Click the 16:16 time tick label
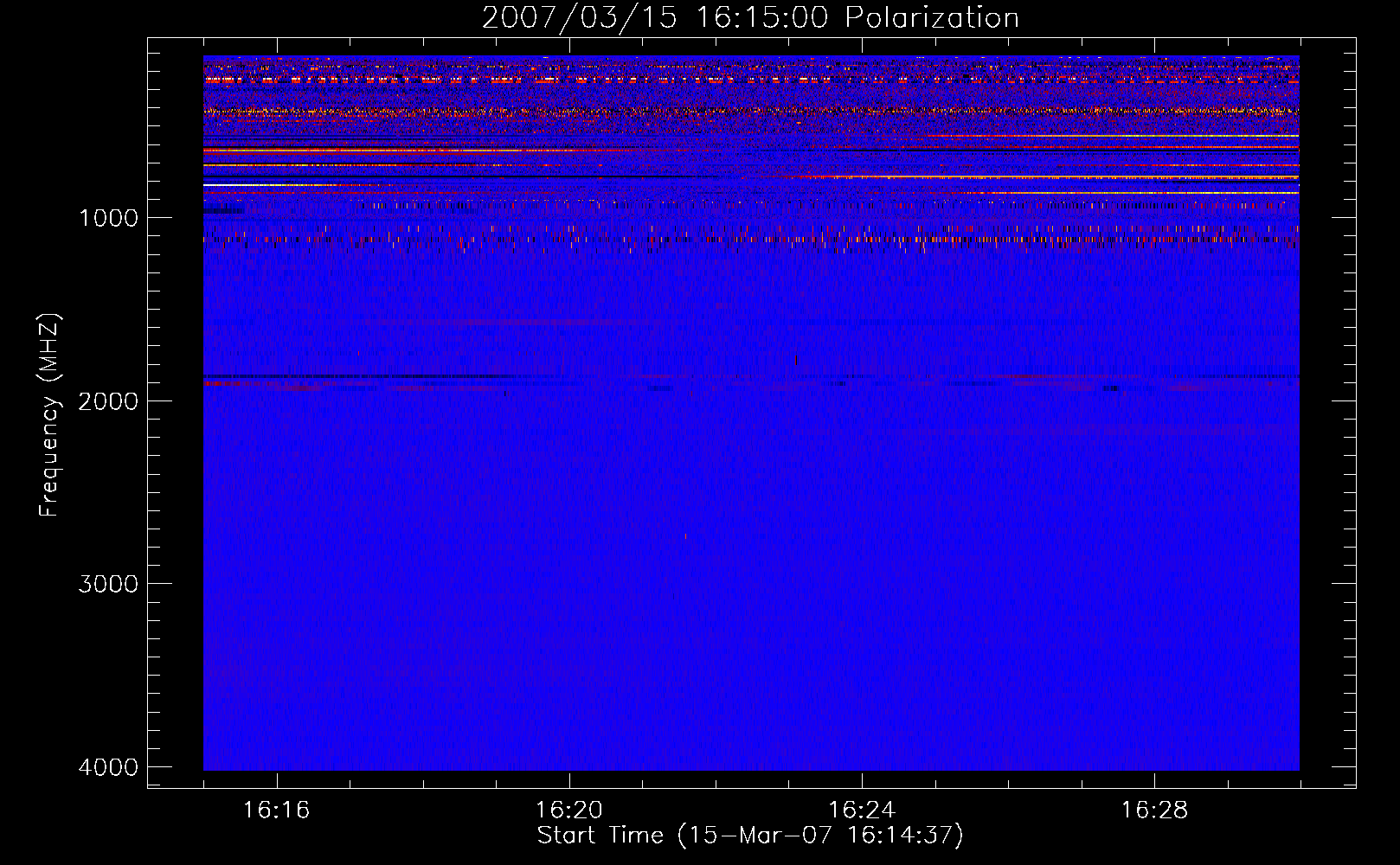Viewport: 1400px width, 865px height. (x=276, y=811)
